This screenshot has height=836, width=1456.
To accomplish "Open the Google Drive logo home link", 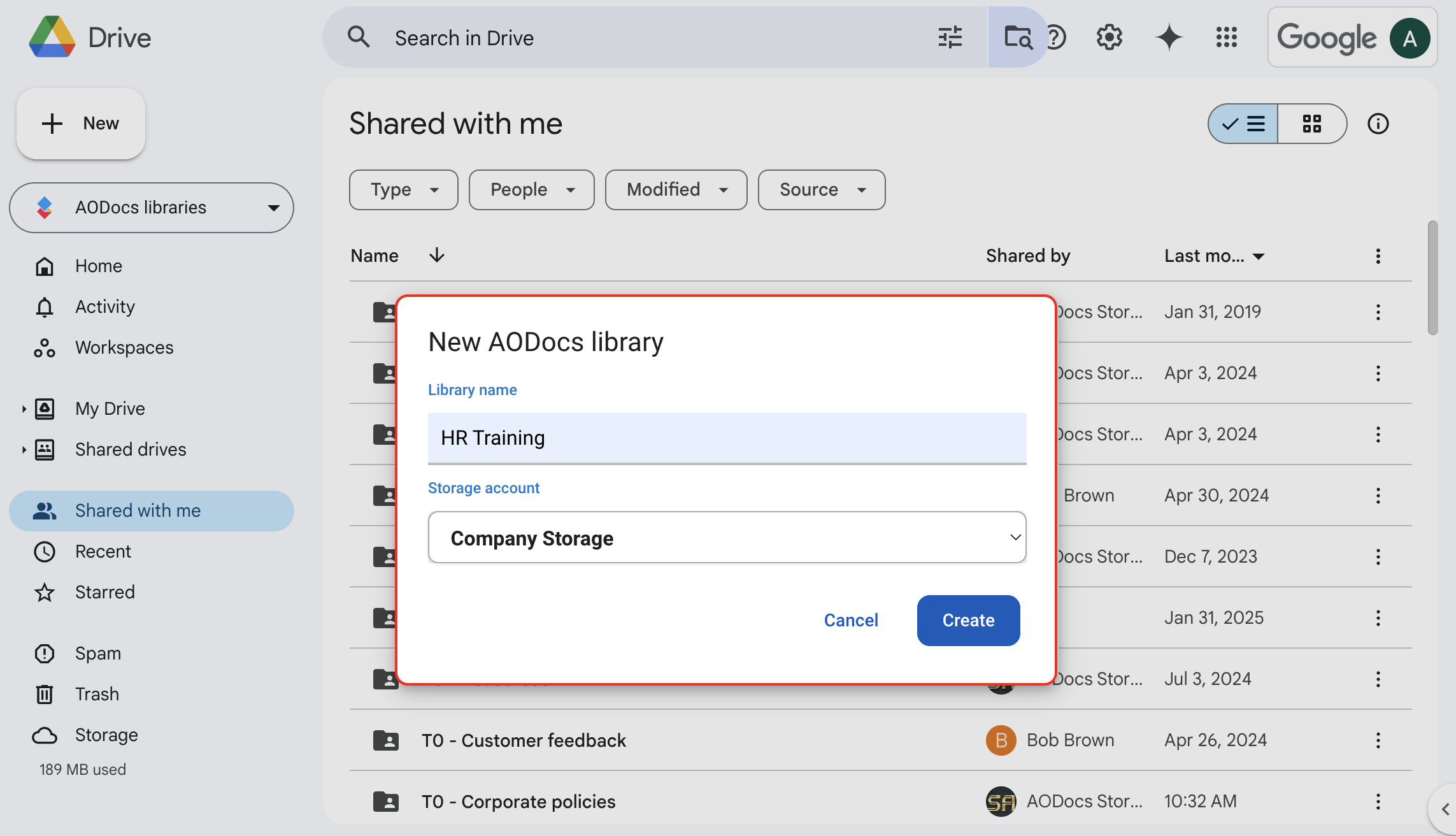I will click(90, 37).
